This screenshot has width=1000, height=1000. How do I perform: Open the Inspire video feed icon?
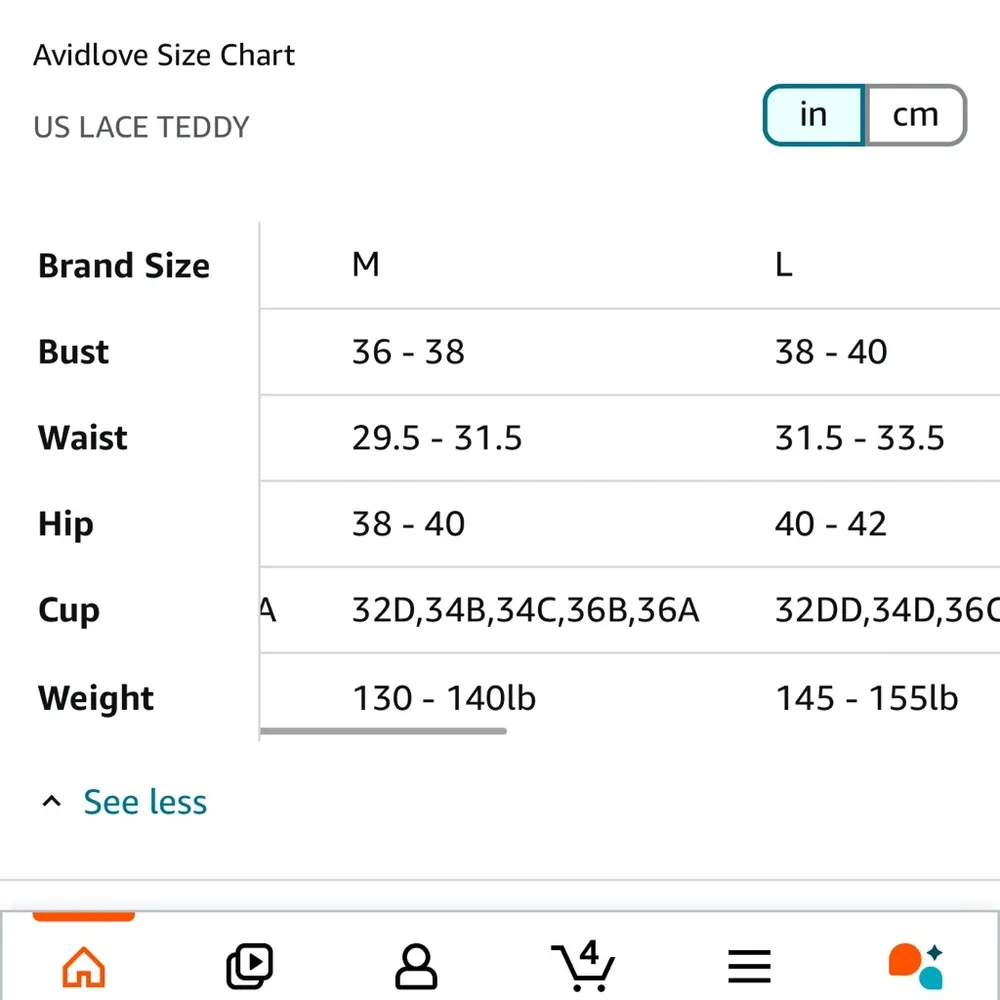tap(249, 966)
